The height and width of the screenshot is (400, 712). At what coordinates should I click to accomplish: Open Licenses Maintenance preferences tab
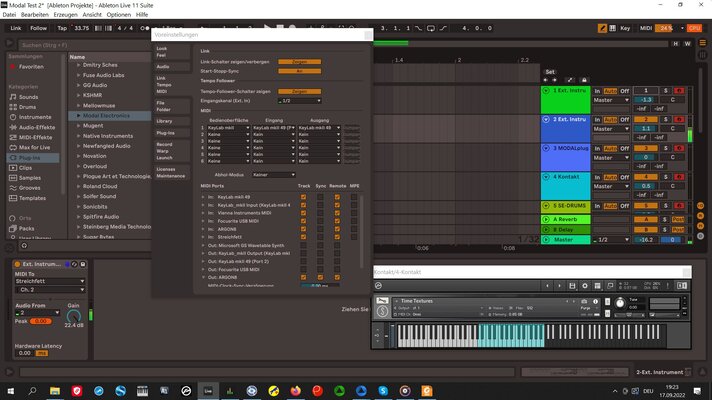coord(172,173)
